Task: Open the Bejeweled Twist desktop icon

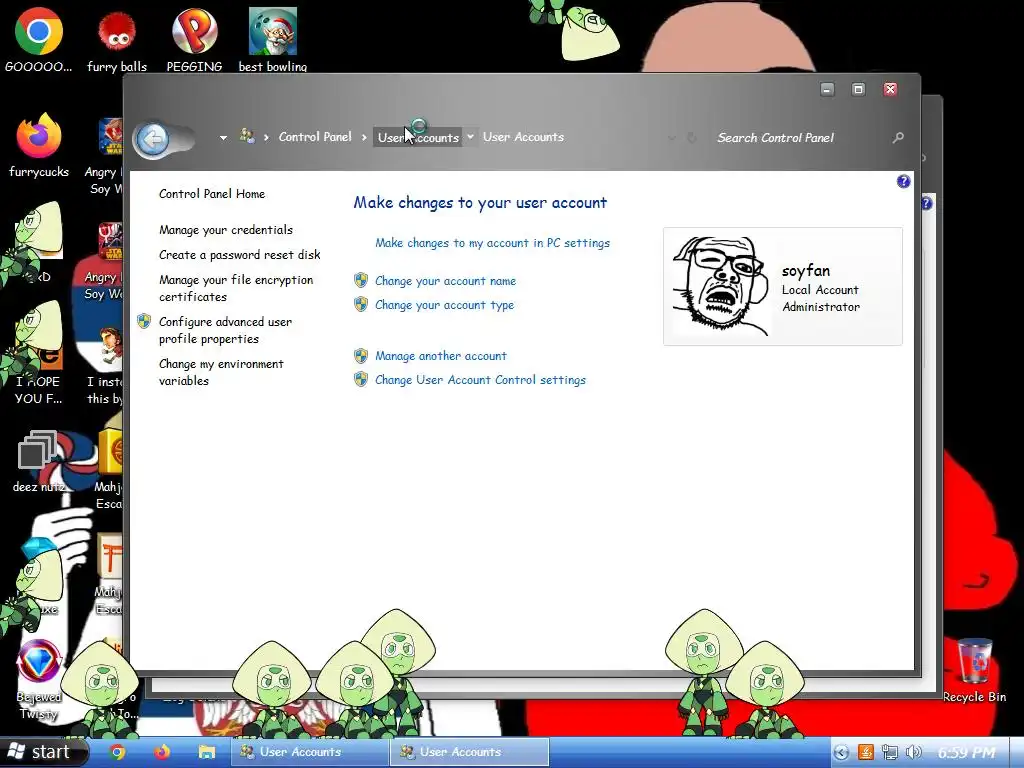Action: (x=39, y=679)
